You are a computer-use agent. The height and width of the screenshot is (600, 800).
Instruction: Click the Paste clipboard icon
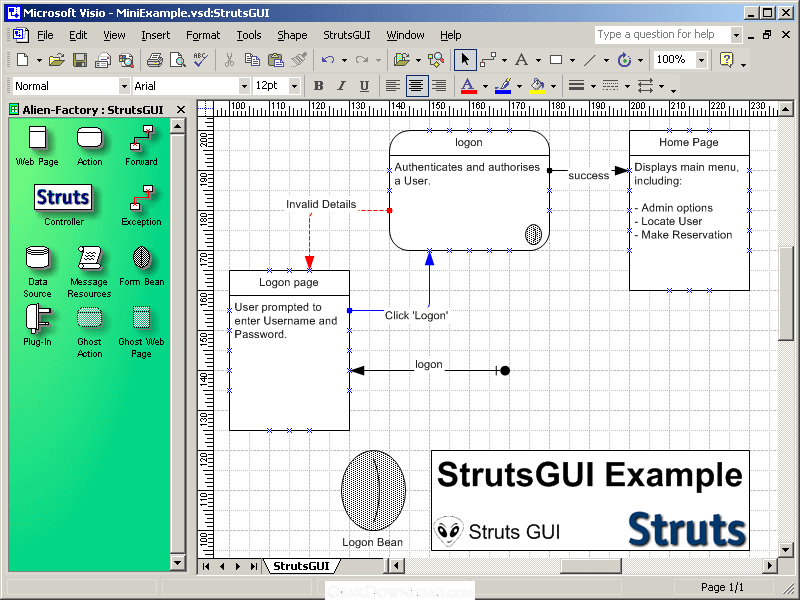coord(276,60)
